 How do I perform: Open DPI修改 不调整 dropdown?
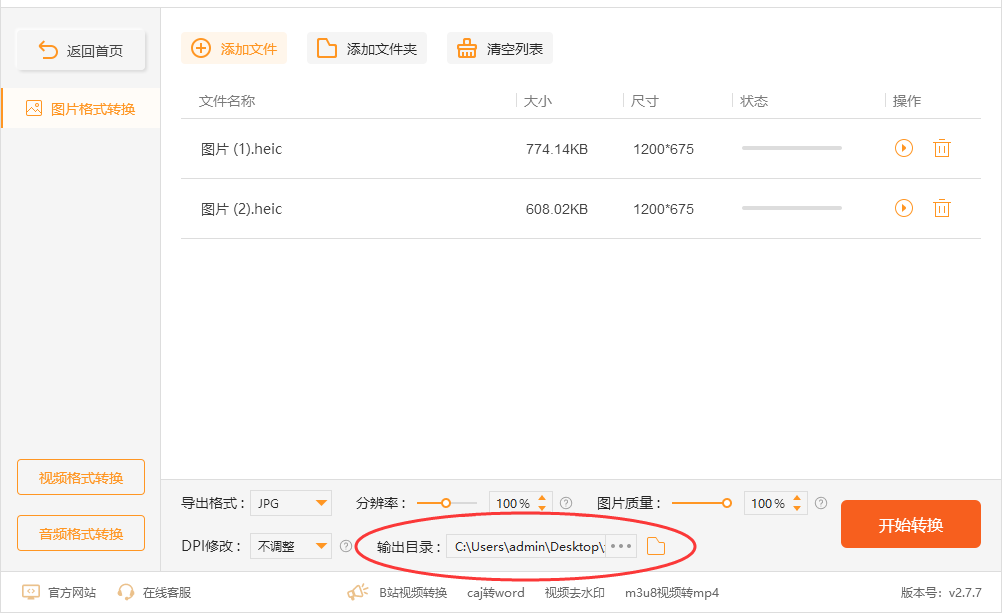(x=291, y=546)
